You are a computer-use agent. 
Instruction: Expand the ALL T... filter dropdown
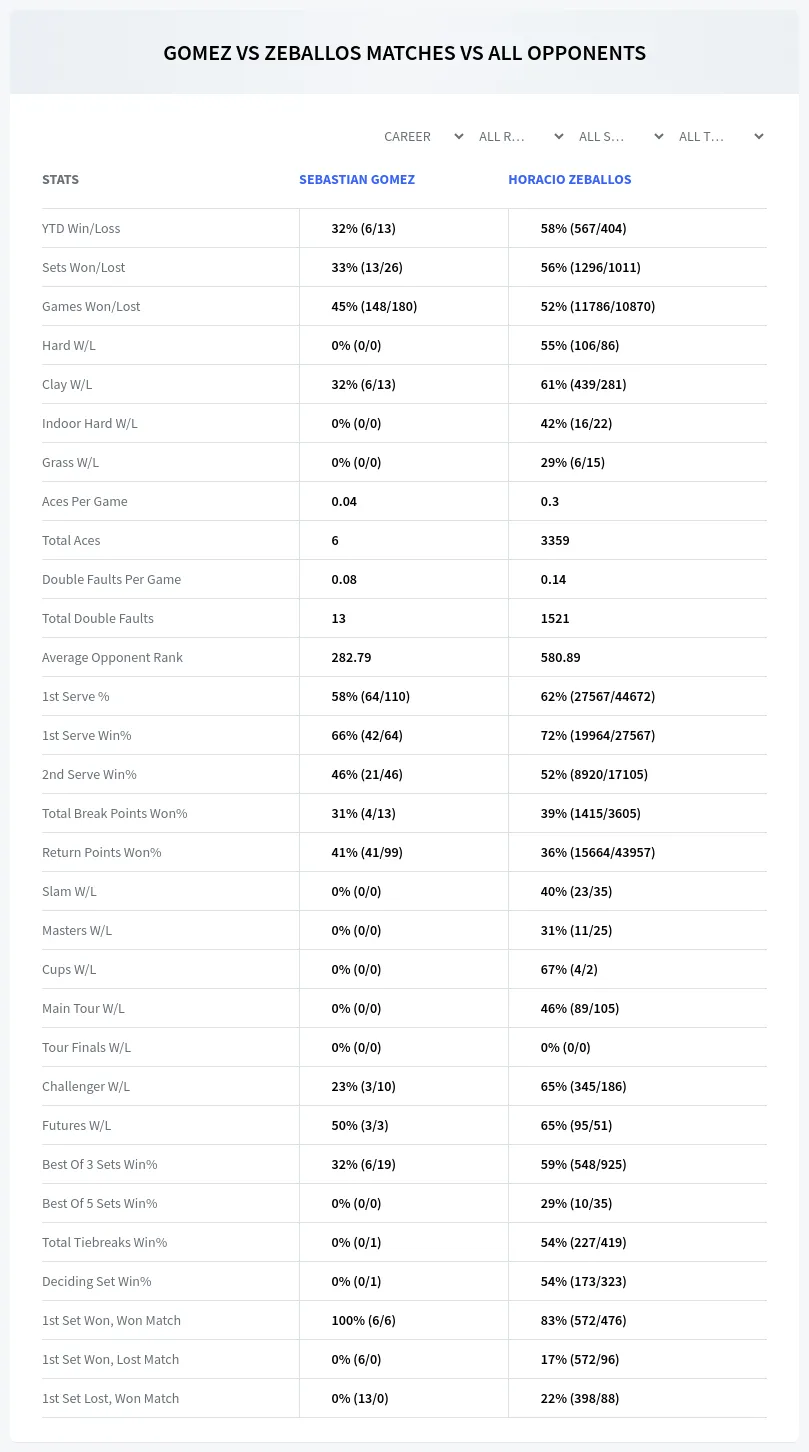pos(719,136)
